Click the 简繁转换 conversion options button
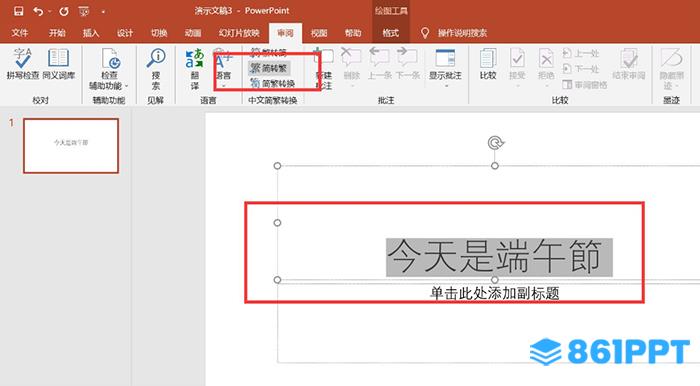This screenshot has width=700, height=386. [x=273, y=83]
